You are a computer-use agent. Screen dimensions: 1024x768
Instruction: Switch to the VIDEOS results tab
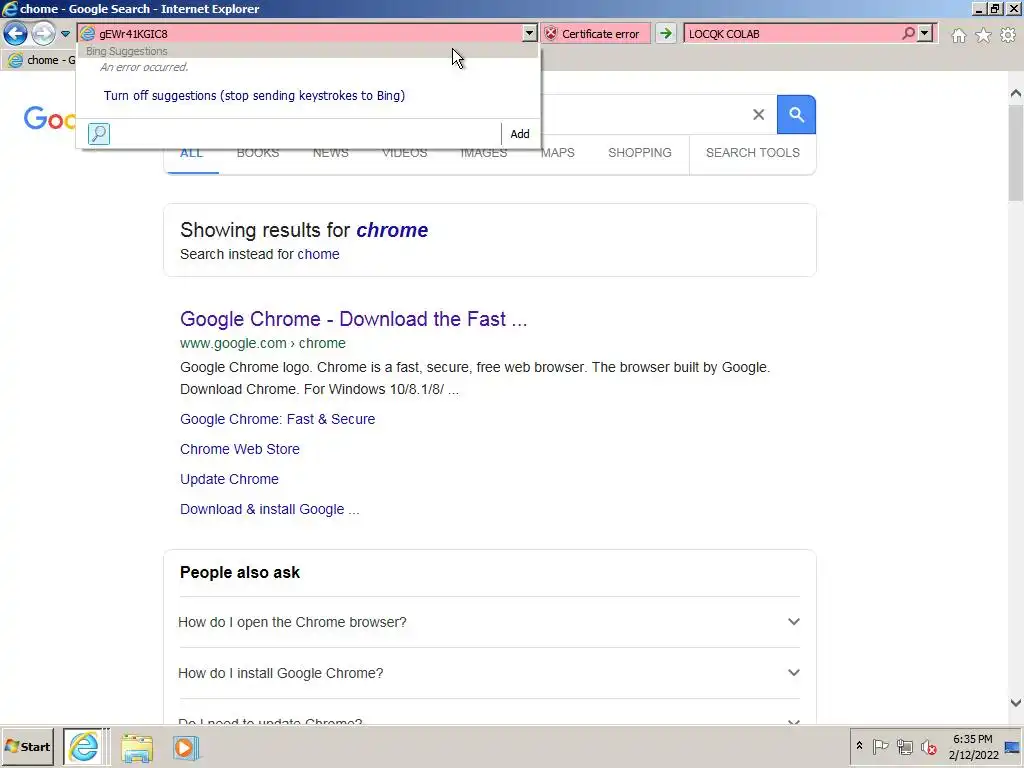pos(404,153)
